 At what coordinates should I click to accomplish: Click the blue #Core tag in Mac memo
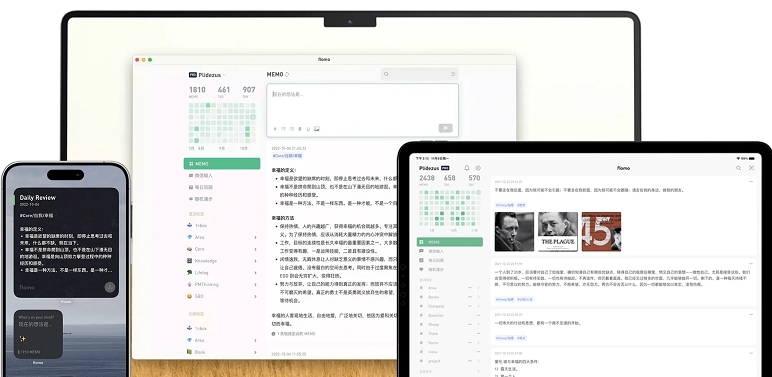[x=288, y=156]
